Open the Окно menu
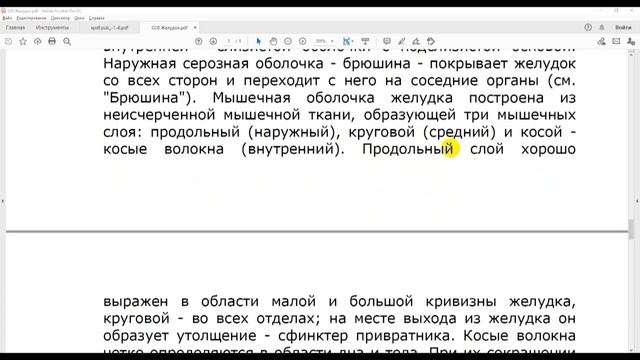This screenshot has height=360, width=640. [79, 18]
